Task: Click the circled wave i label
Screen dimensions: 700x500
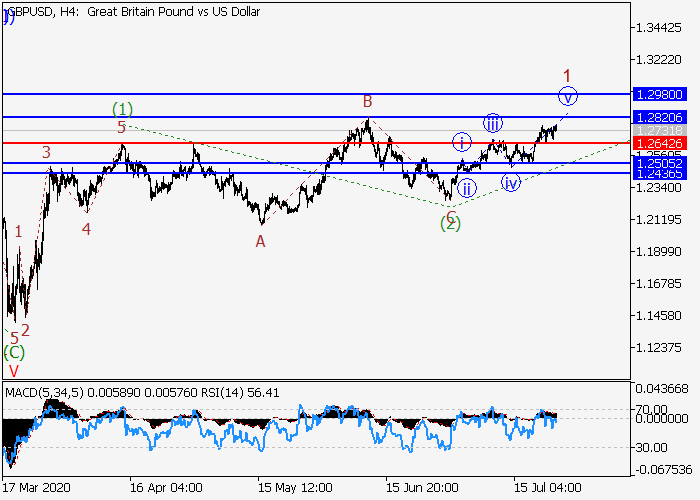Action: point(461,142)
